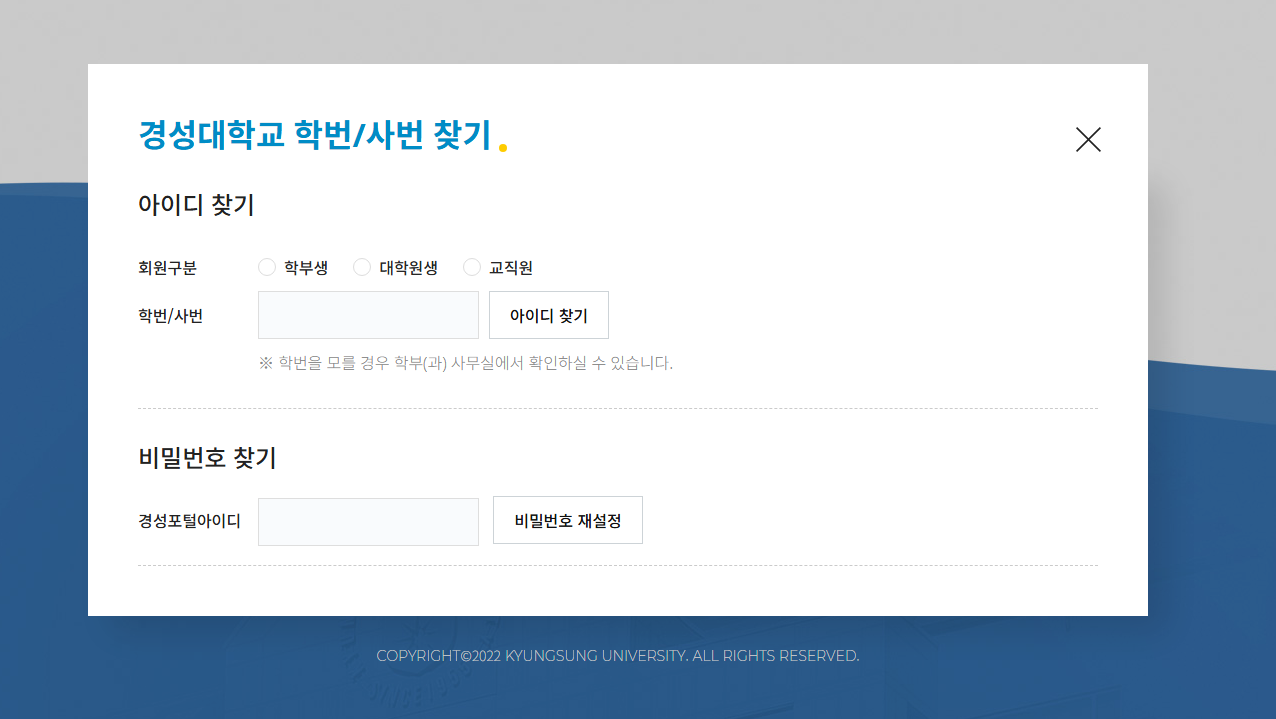Click the 비밀번호 찾기 section heading
The image size is (1276, 719).
(x=207, y=458)
